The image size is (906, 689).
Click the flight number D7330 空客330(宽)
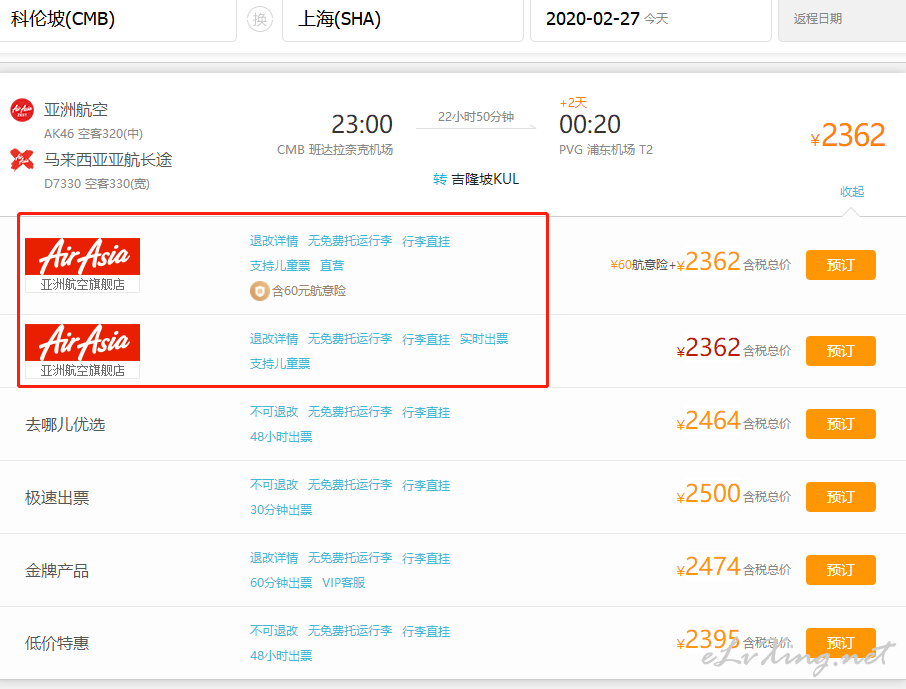tap(96, 184)
